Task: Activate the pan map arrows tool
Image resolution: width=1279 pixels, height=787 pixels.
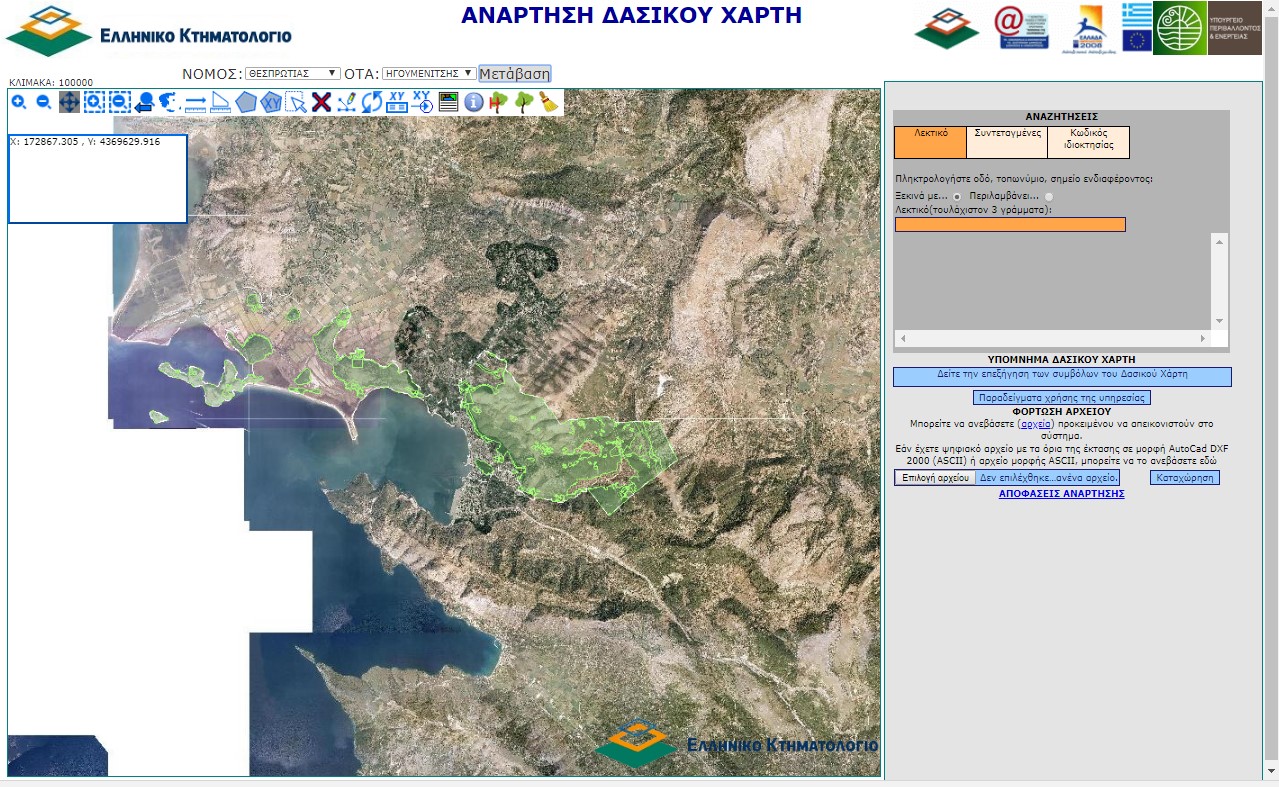Action: [69, 102]
